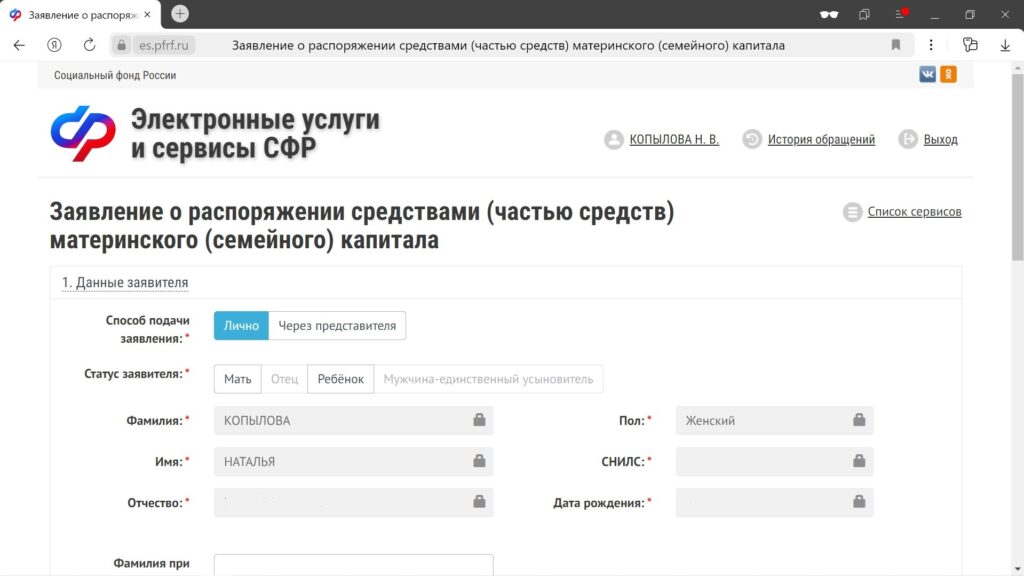Open the Odnoklassniki social icon
This screenshot has width=1024, height=576.
[948, 74]
